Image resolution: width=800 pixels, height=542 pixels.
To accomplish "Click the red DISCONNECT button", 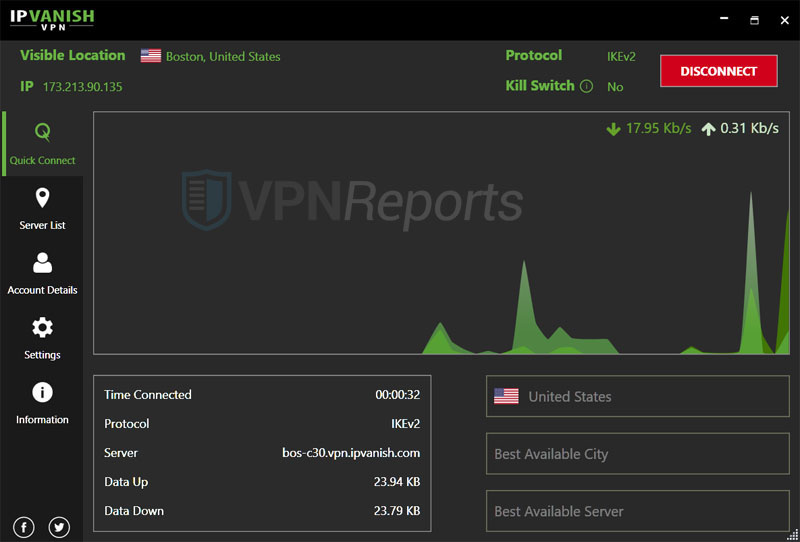I will (718, 71).
